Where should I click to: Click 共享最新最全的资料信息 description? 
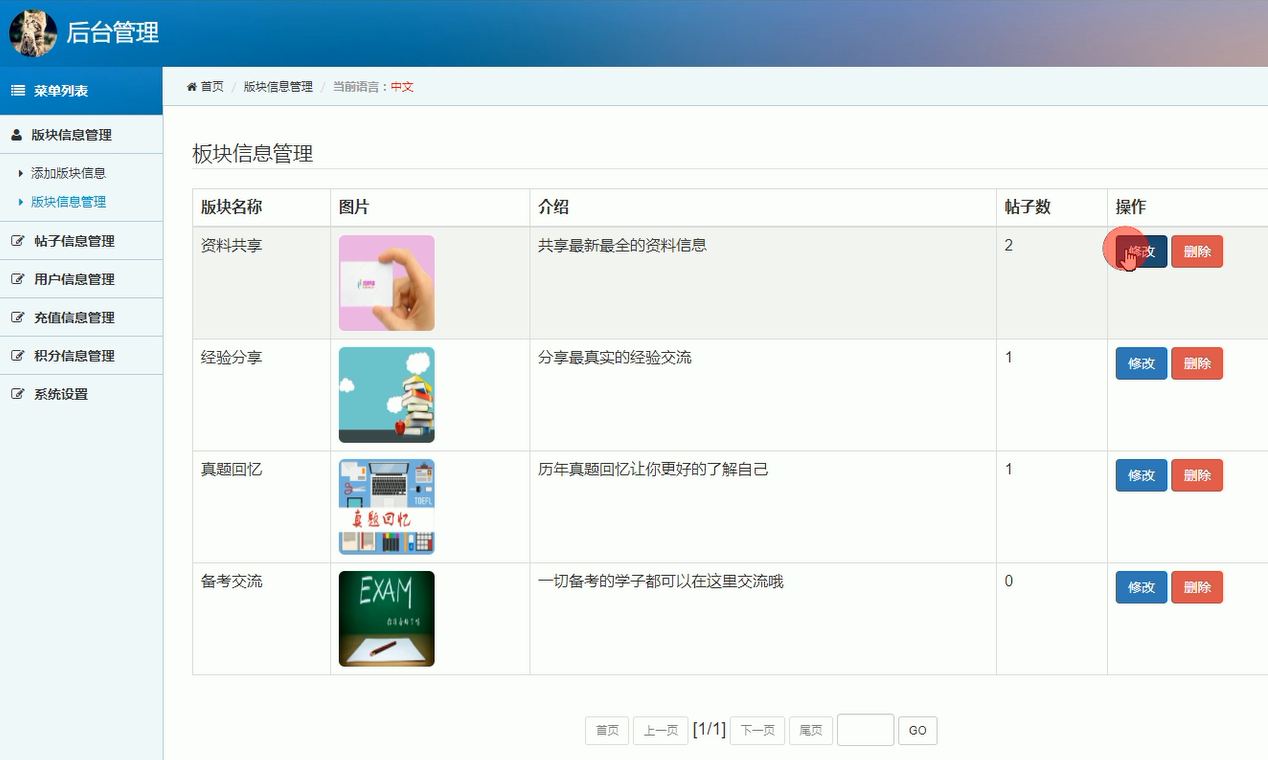pyautogui.click(x=622, y=245)
